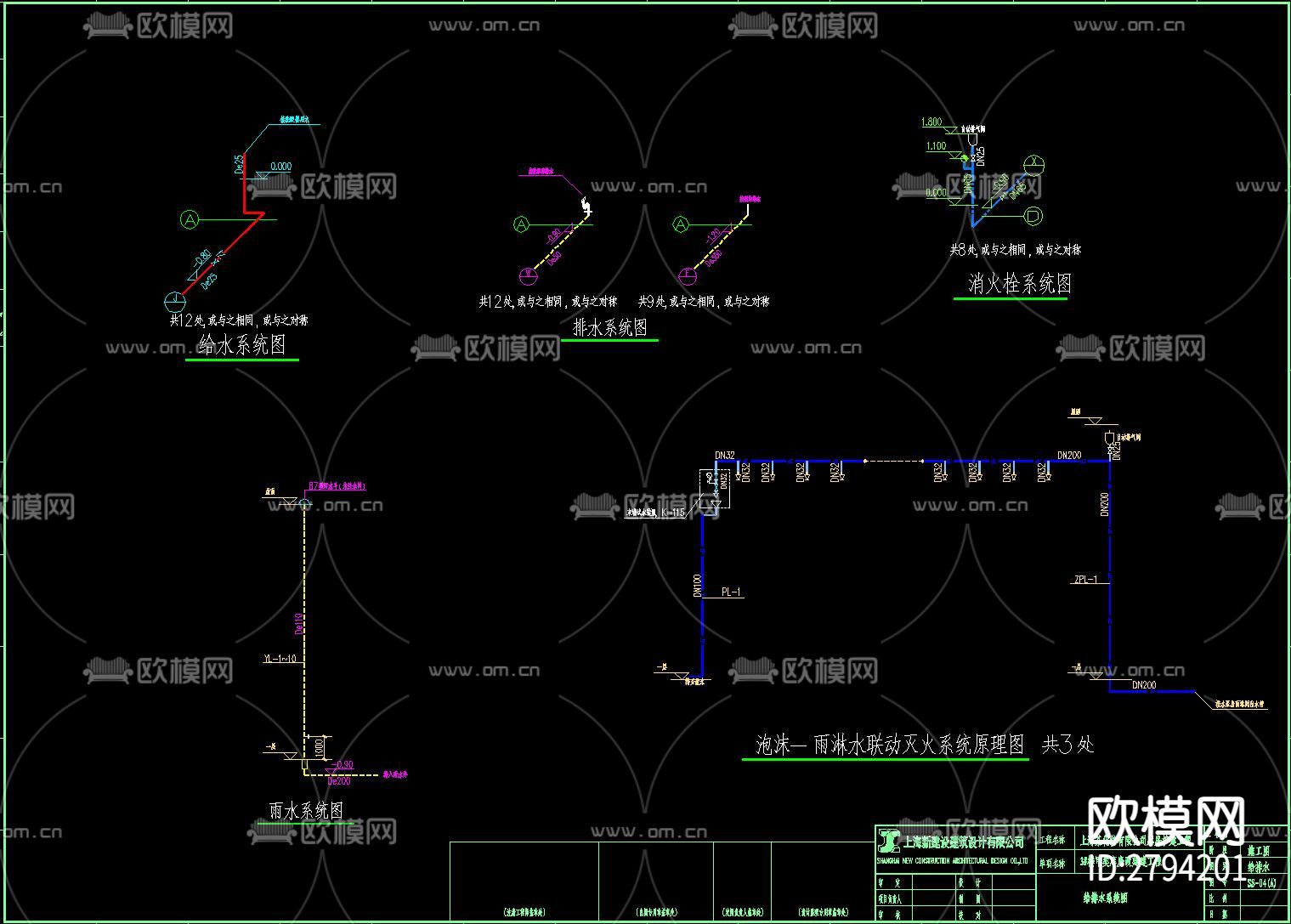Screen dimensions: 1291x924
Task: Click the 1.100 elevation in hydrant diagram
Action: (x=936, y=146)
